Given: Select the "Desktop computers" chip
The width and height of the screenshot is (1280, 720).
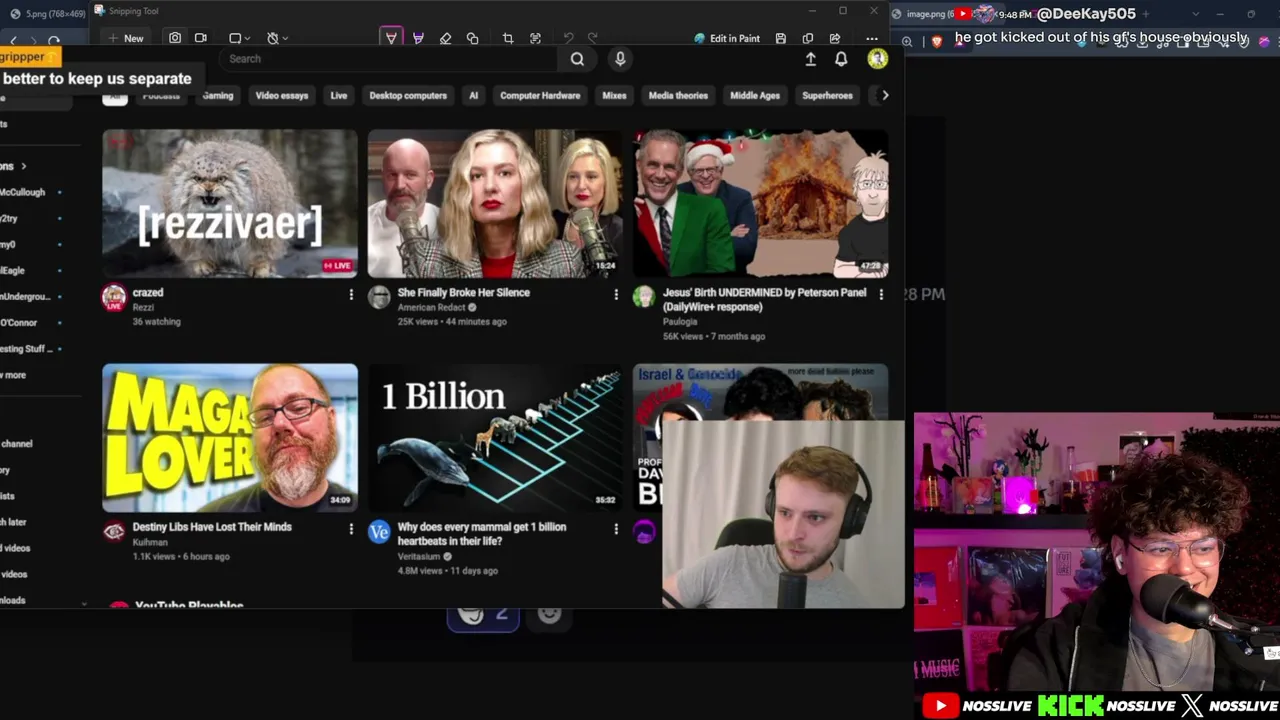Looking at the screenshot, I should 408,96.
